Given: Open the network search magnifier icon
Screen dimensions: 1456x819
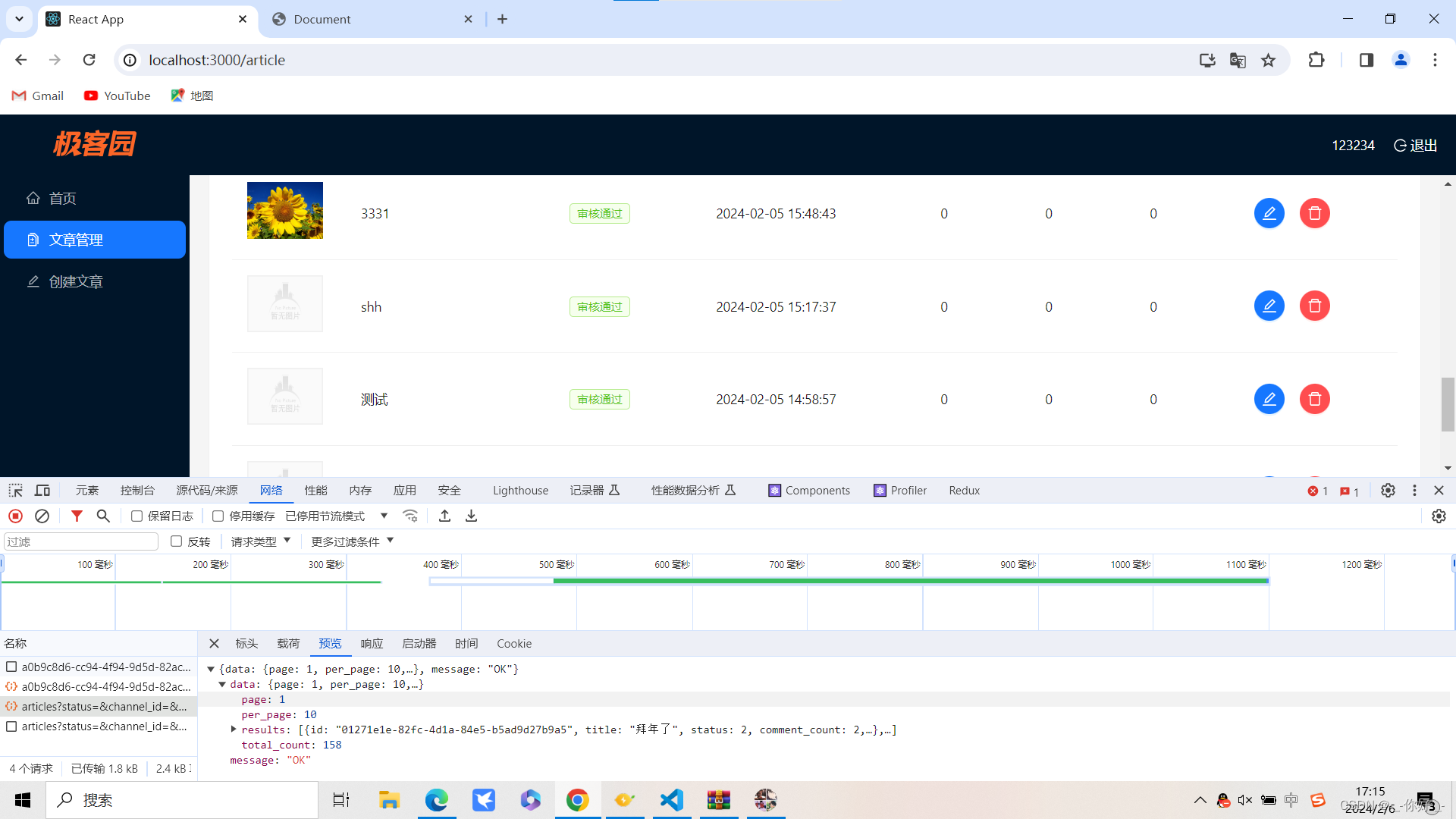Looking at the screenshot, I should (103, 516).
